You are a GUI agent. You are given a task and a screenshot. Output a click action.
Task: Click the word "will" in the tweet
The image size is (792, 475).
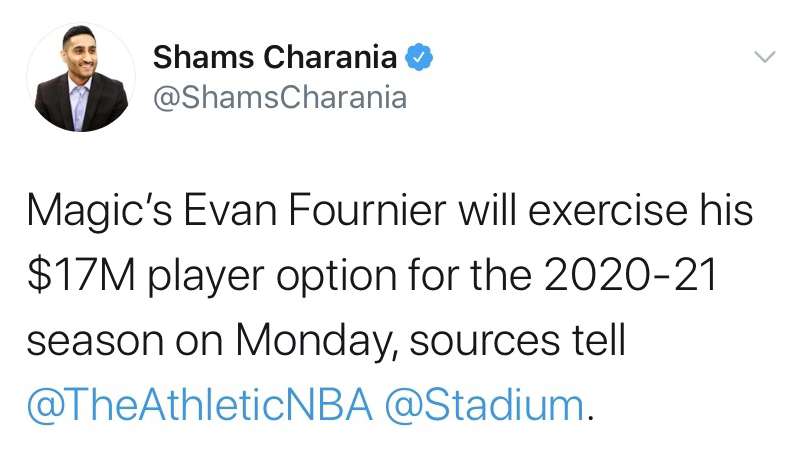pos(487,210)
